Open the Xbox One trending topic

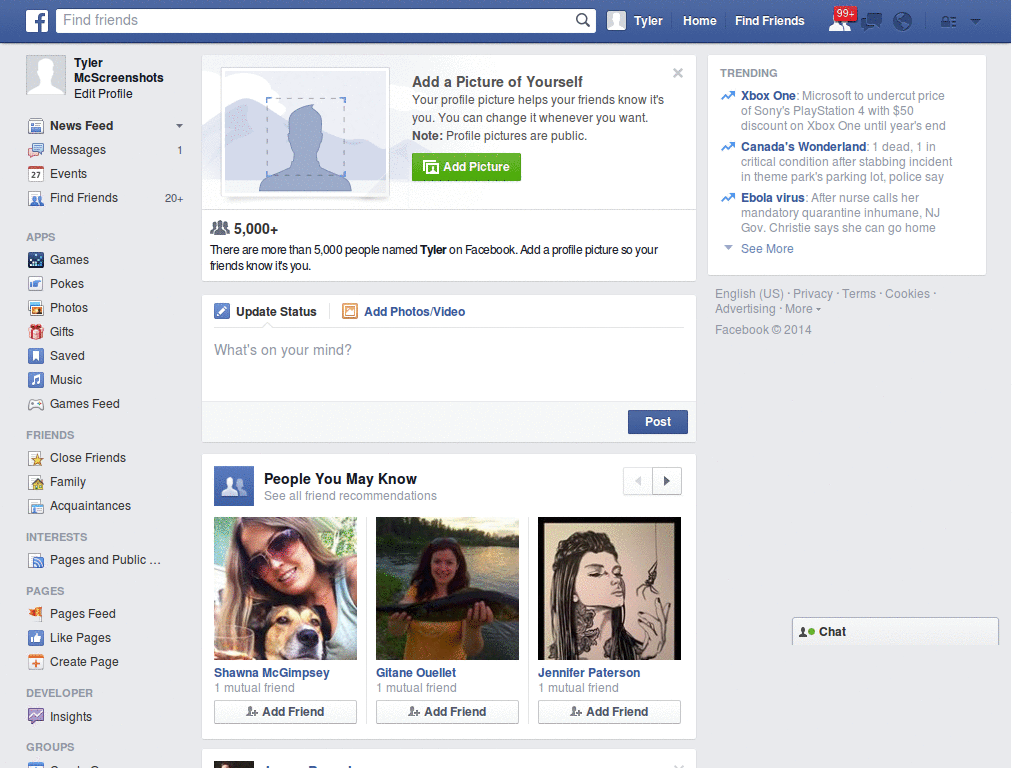[768, 96]
